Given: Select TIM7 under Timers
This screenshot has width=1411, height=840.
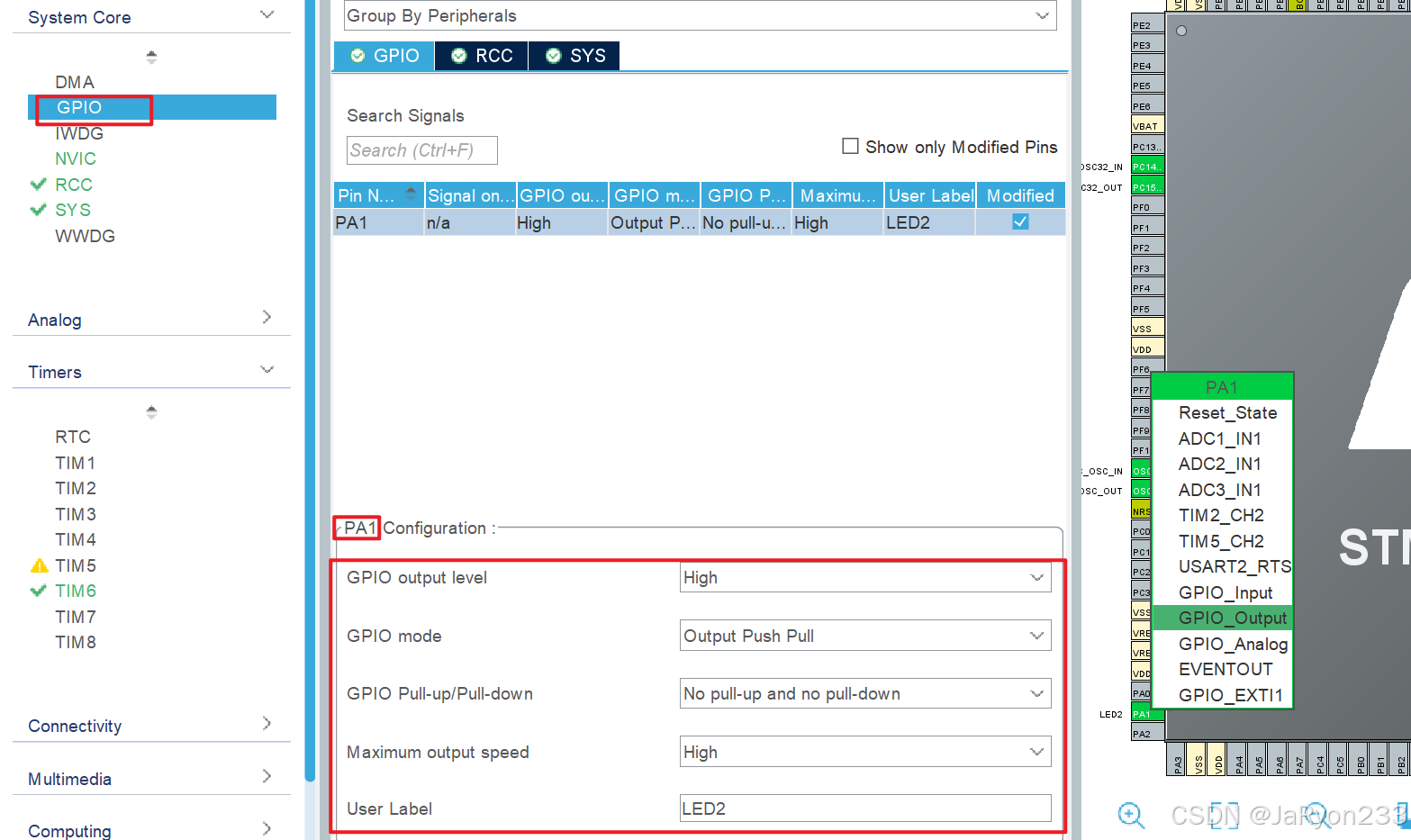Looking at the screenshot, I should tap(76, 617).
